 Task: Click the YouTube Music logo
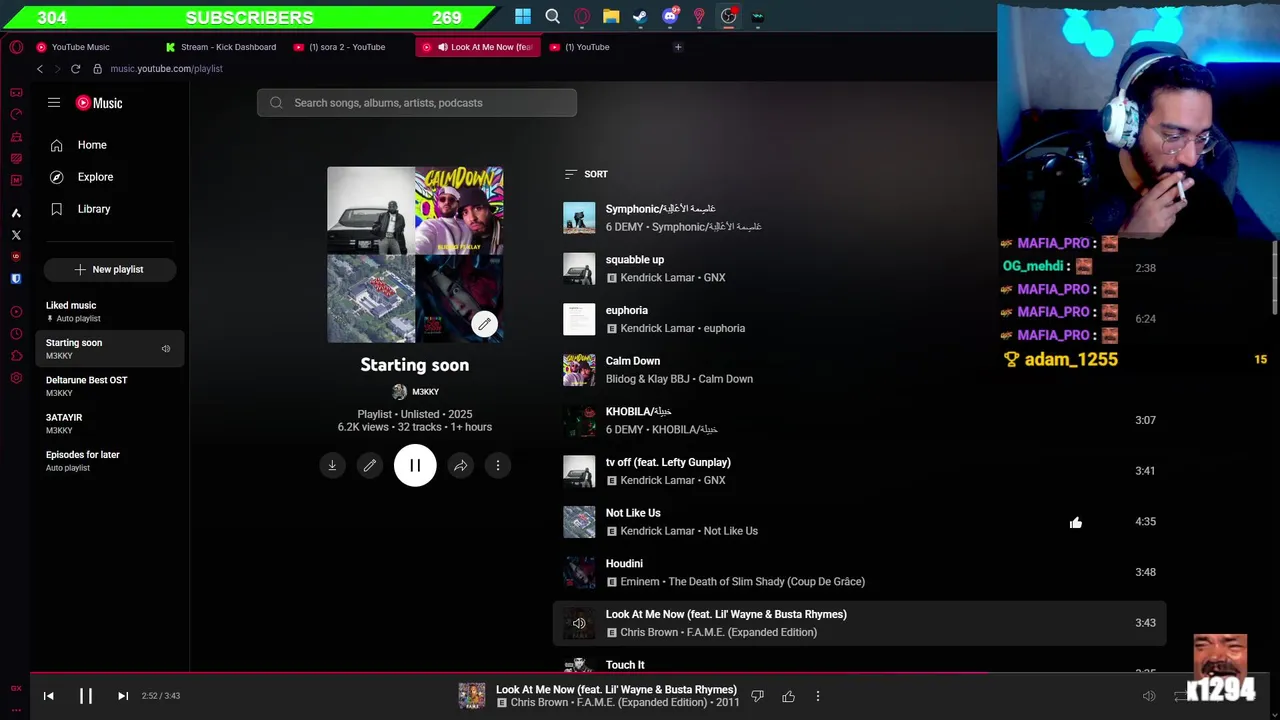(x=99, y=103)
